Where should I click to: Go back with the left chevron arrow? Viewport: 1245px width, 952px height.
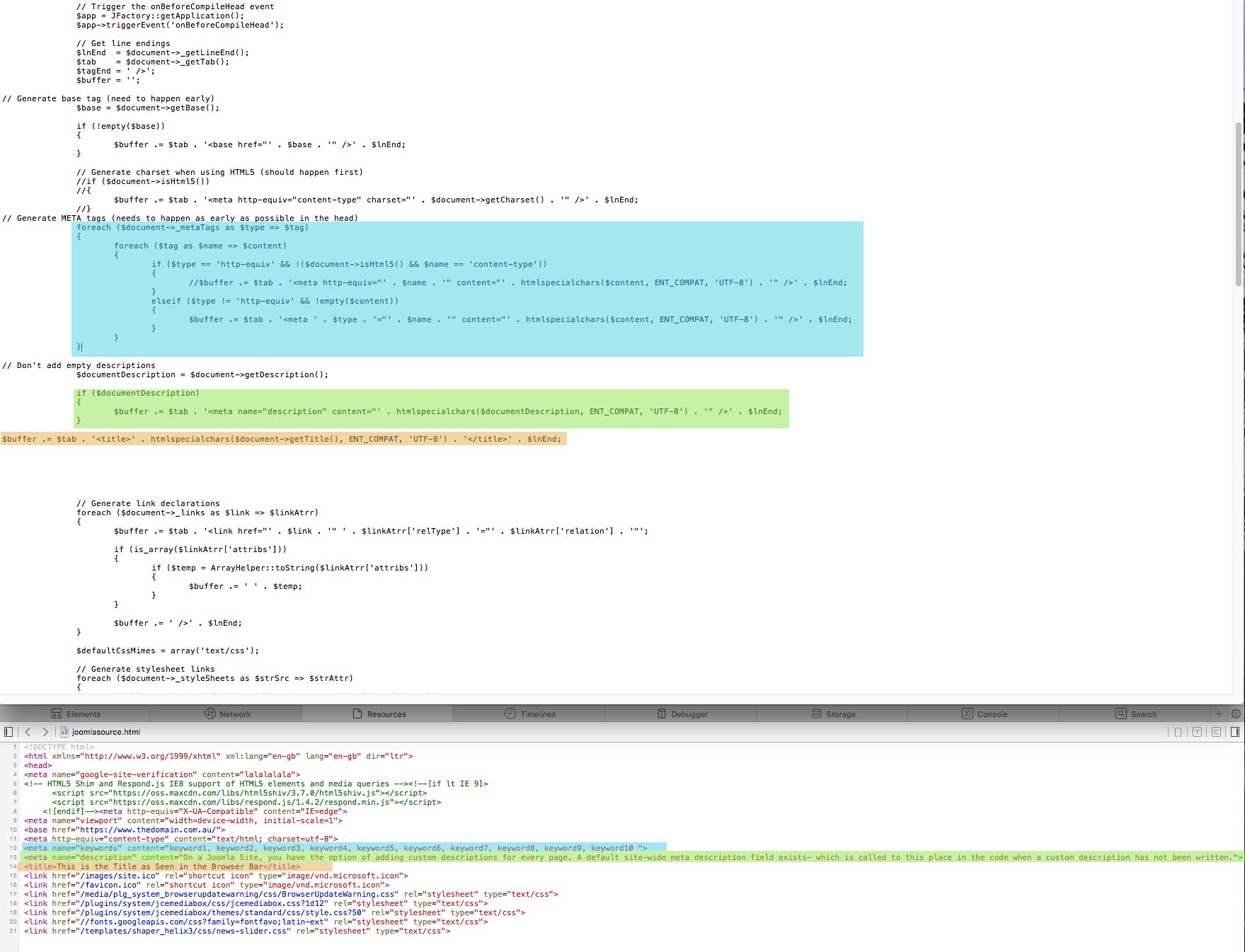click(x=28, y=732)
